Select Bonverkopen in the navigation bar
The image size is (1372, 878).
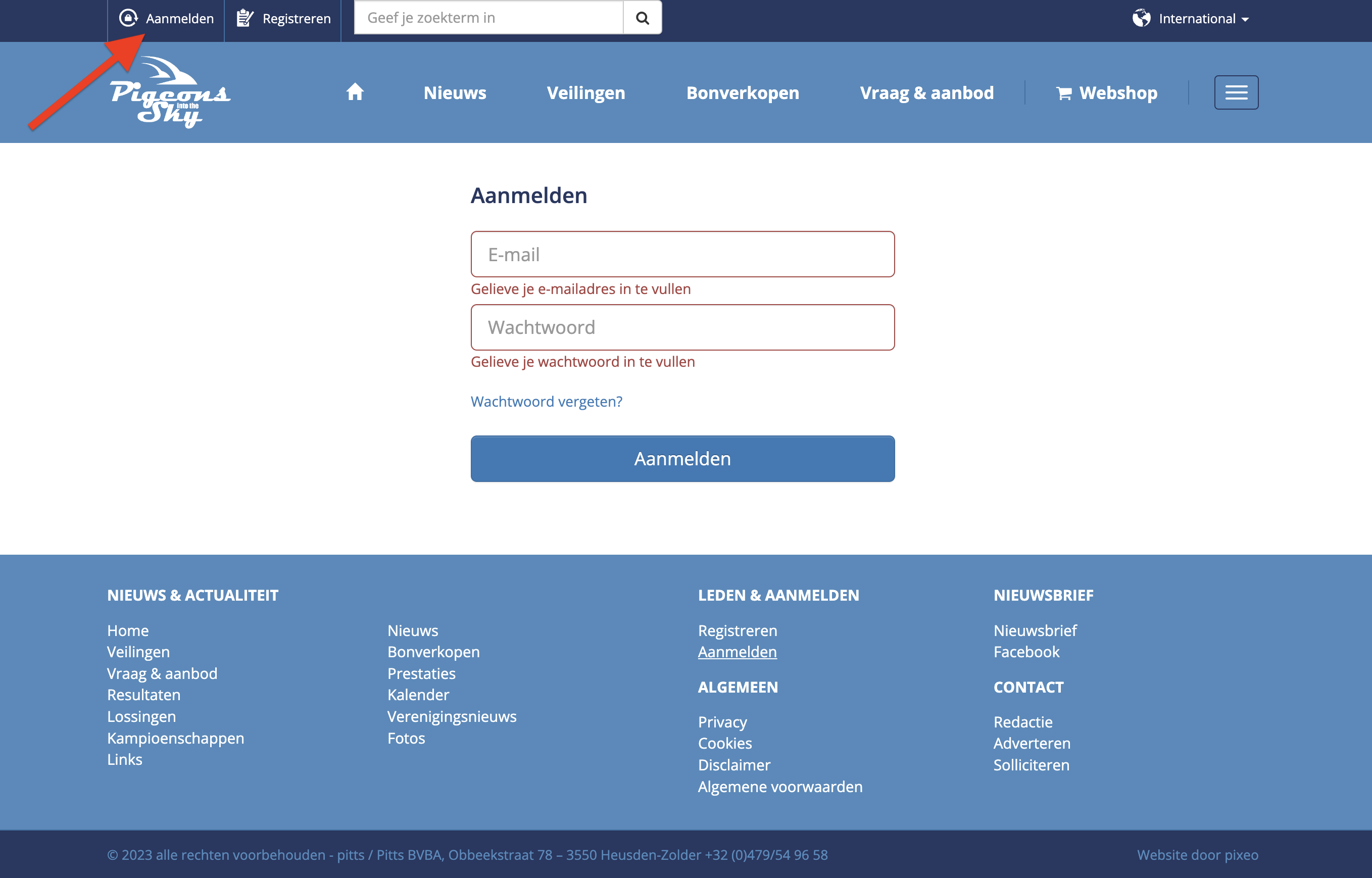click(x=742, y=93)
